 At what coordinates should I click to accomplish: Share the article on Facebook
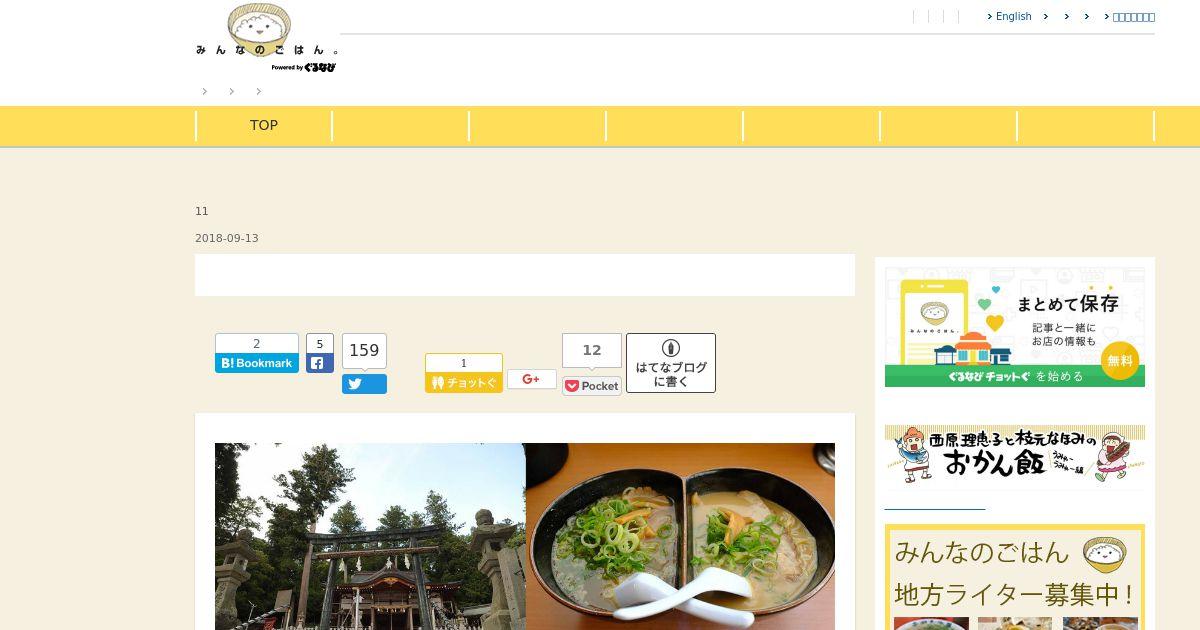pos(320,363)
